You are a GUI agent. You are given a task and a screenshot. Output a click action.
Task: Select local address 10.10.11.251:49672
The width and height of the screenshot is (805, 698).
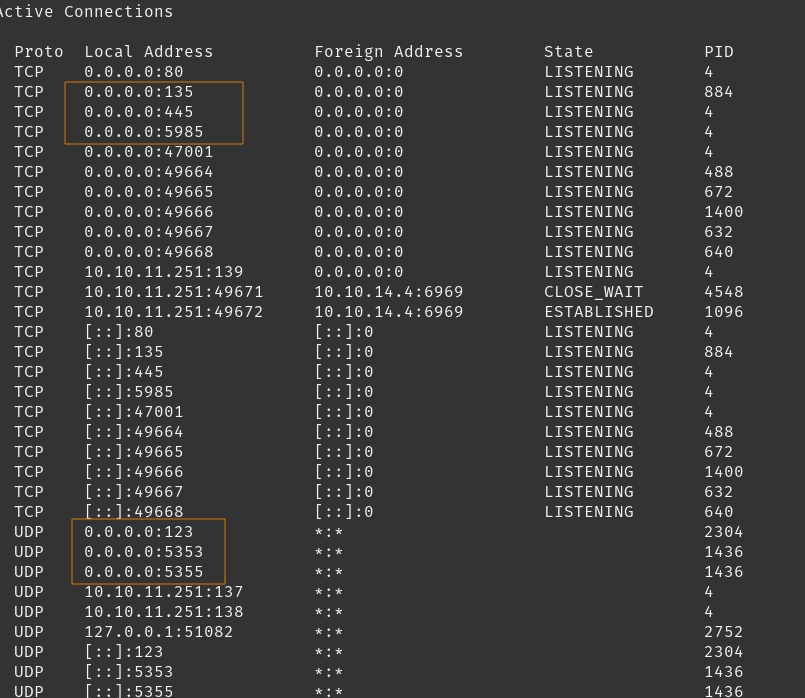tap(174, 312)
